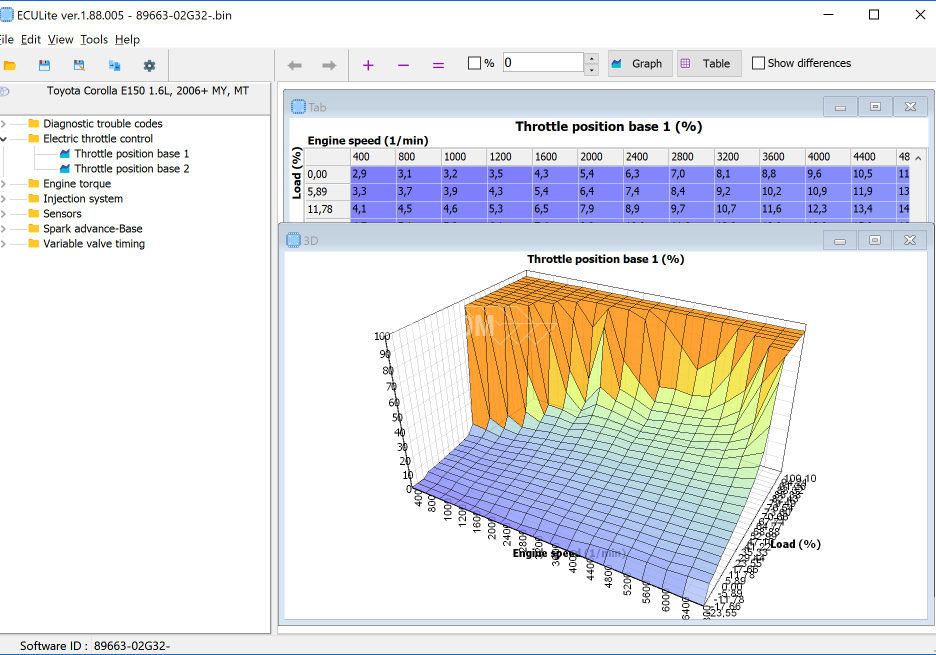Viewport: 936px width, 655px height.
Task: Click the compare files icon
Action: click(114, 66)
